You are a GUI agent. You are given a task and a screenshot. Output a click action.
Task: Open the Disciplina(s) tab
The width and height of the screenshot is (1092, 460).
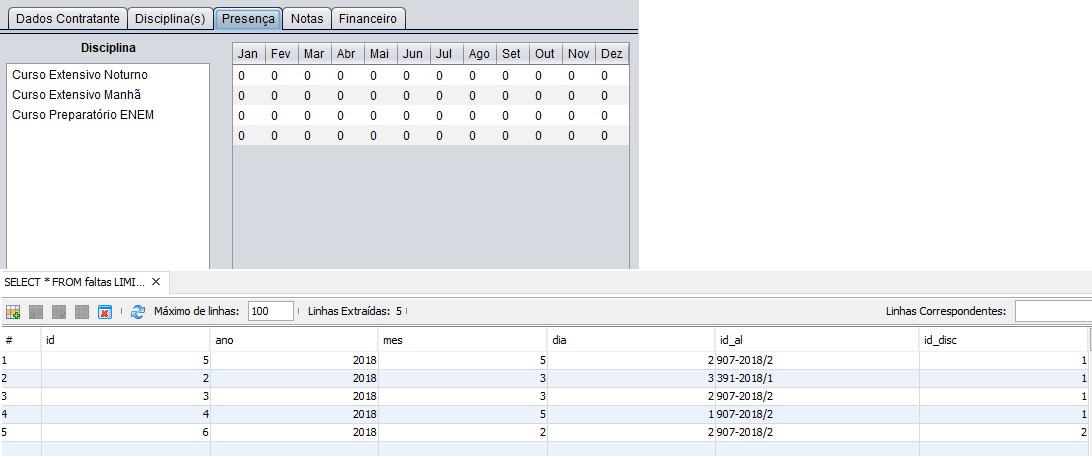tap(170, 18)
